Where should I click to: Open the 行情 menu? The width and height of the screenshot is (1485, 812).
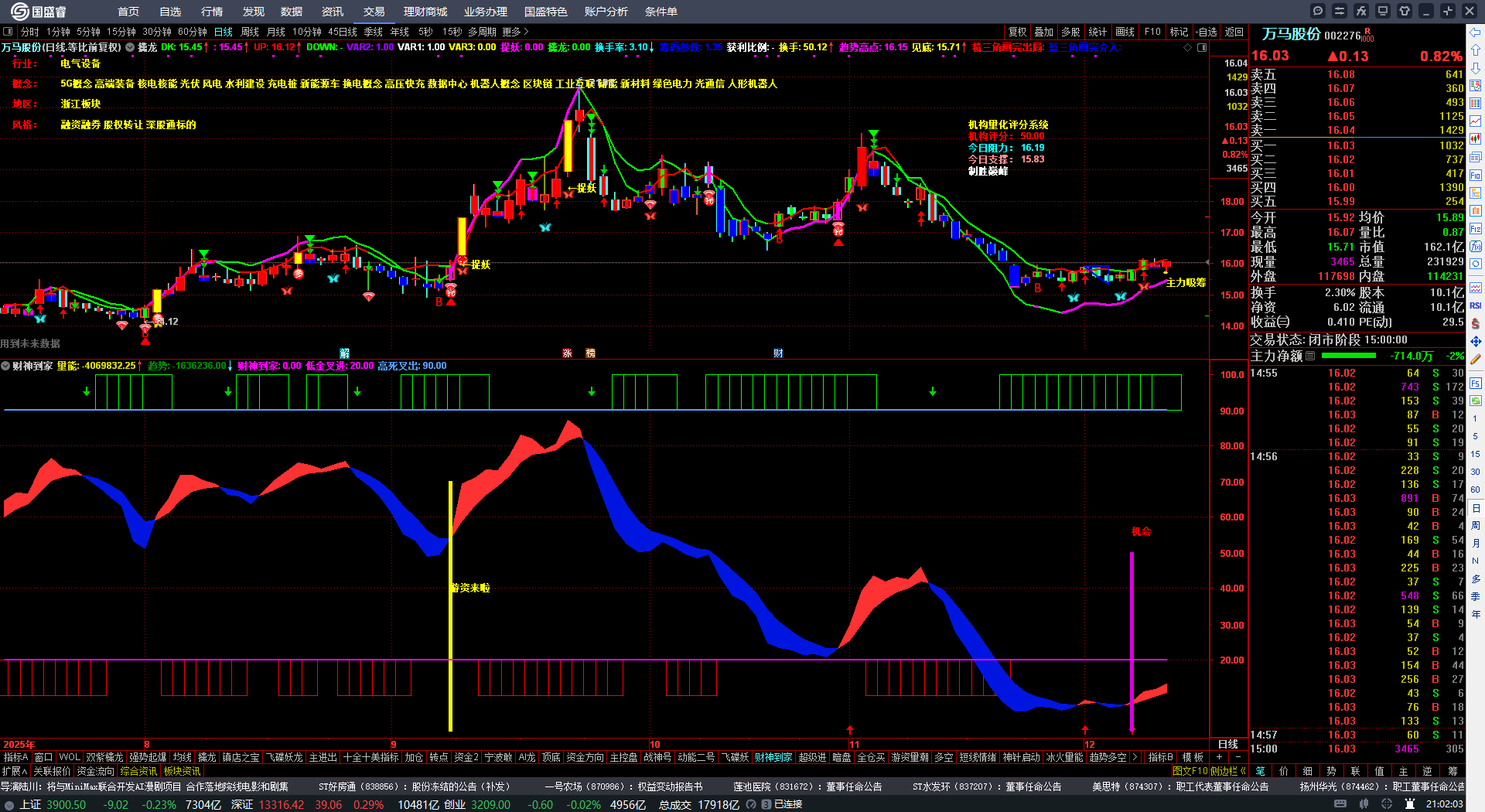pyautogui.click(x=212, y=12)
